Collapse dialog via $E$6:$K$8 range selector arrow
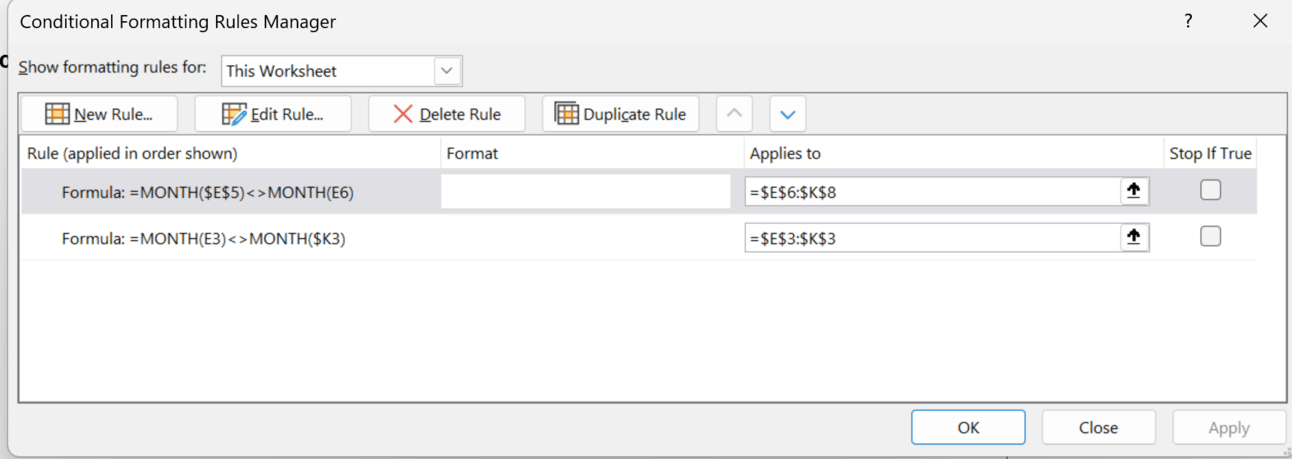This screenshot has height=459, width=1292. (x=1134, y=191)
